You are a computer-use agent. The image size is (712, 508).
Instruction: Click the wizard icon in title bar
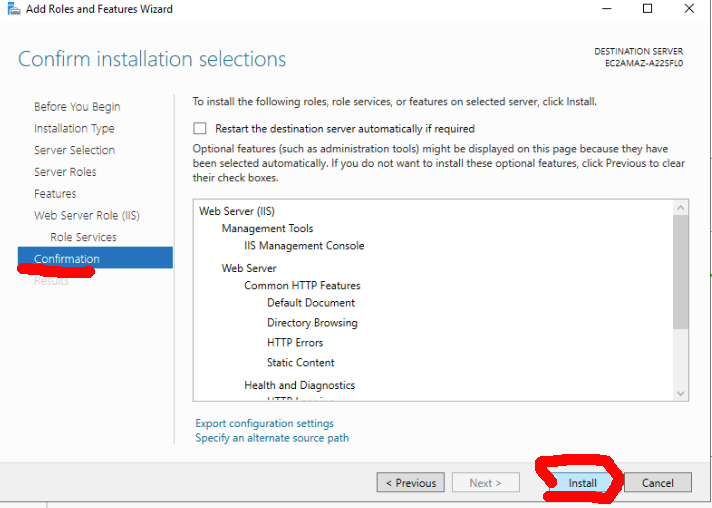click(11, 9)
